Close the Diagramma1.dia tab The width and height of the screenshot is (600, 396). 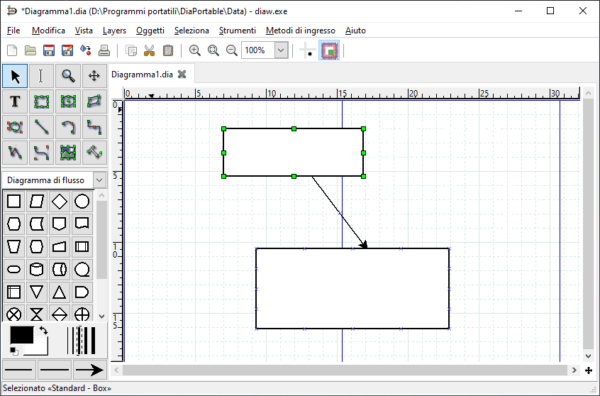(x=182, y=74)
